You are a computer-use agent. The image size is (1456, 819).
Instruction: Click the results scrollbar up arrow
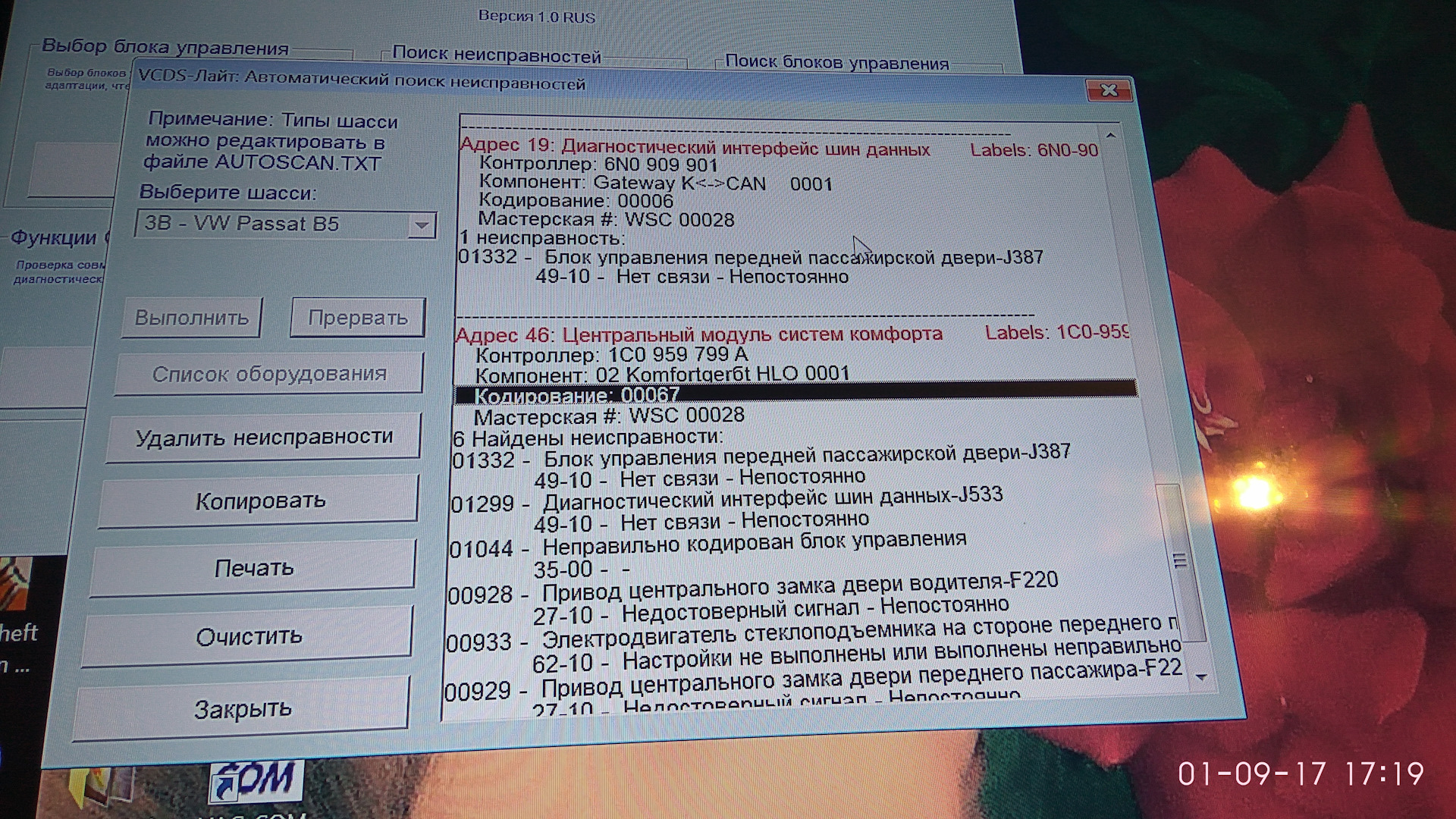pos(1111,136)
